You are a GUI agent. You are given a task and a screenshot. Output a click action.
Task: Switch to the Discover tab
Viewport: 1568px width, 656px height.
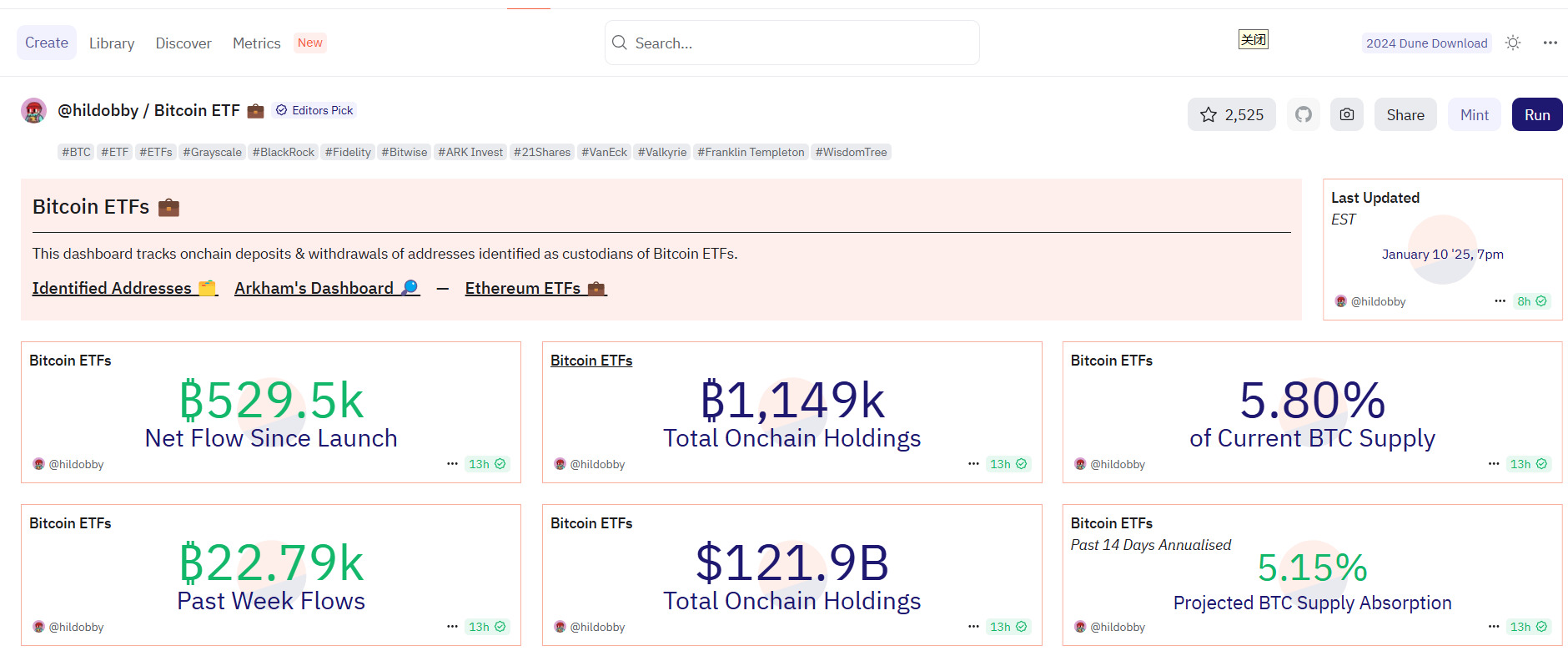pos(183,43)
